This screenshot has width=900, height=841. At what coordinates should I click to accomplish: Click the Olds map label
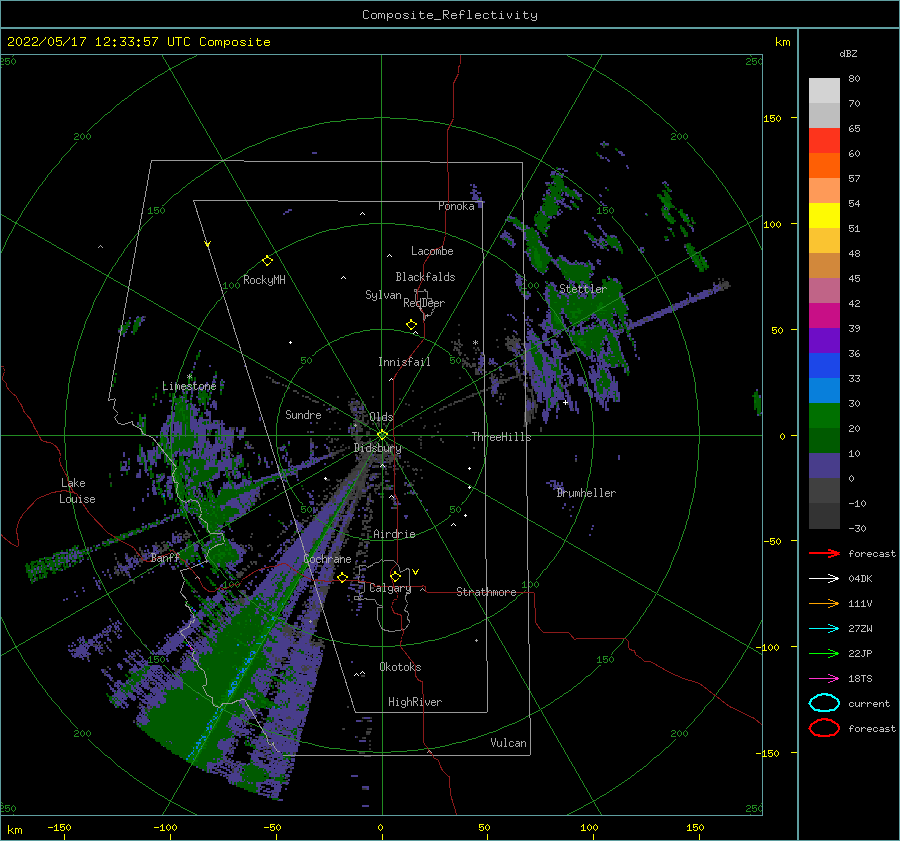[381, 417]
